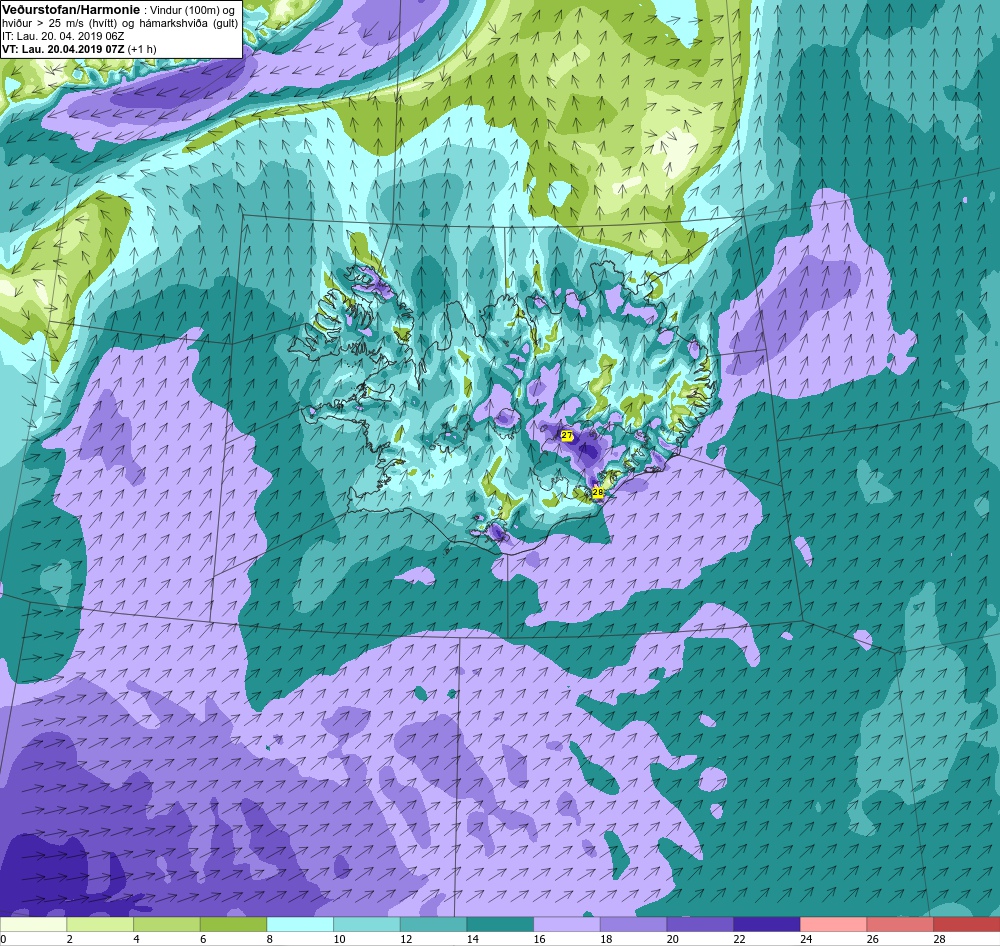Select the olive green 6–8 m/s legend swatch
1000x946 pixels.
(233, 924)
